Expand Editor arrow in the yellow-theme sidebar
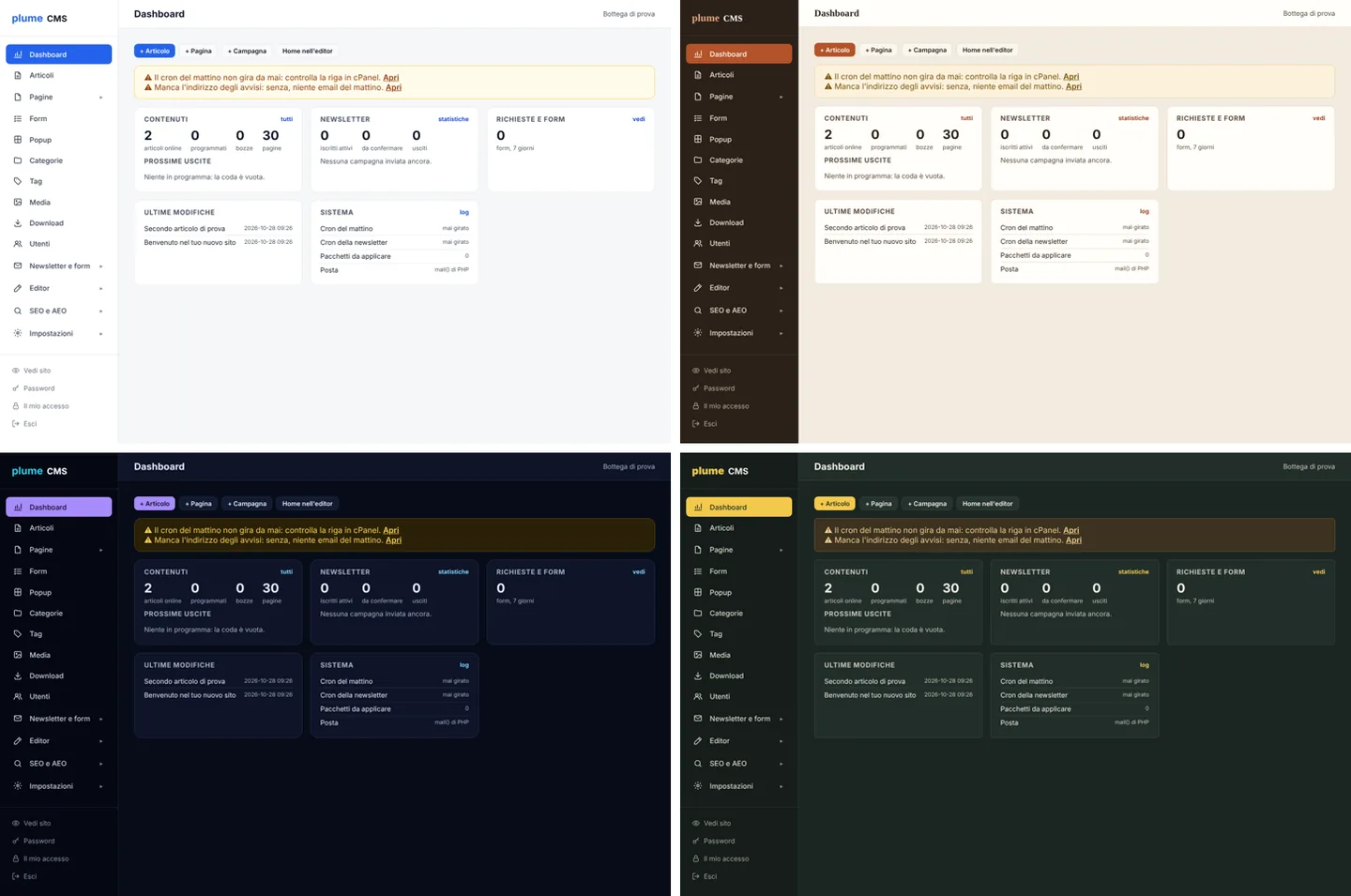 782,741
